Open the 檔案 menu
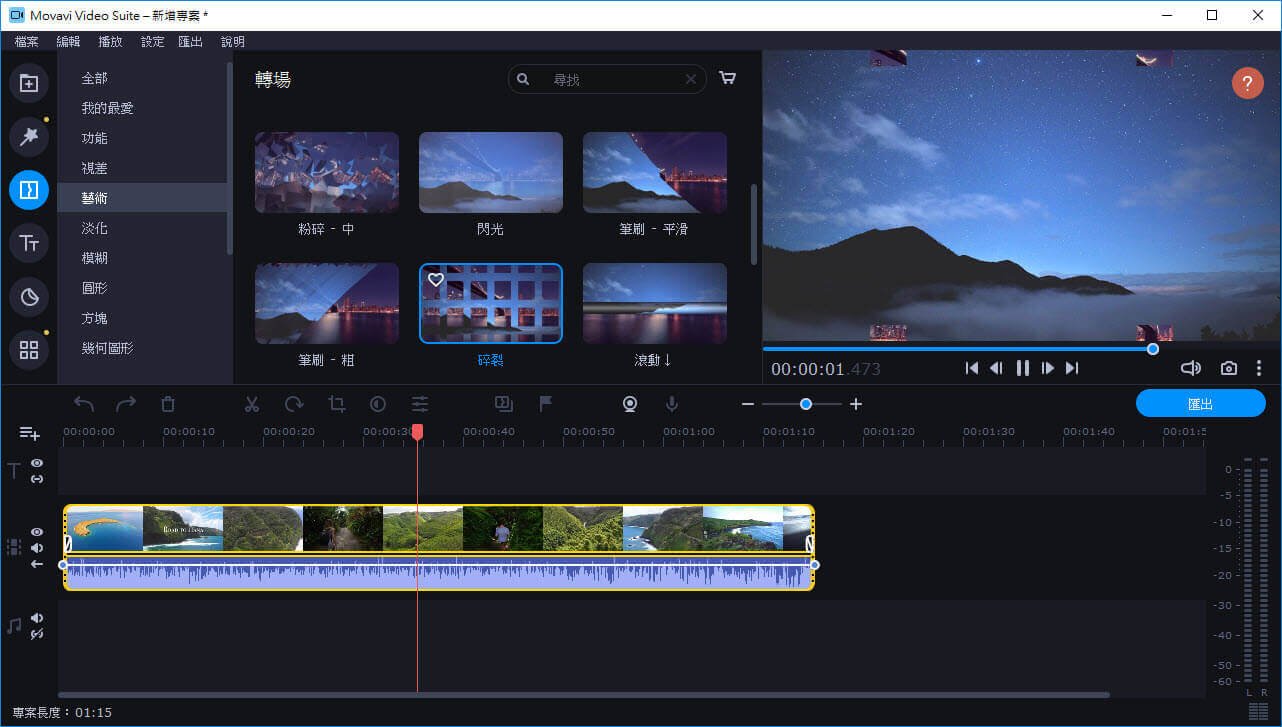This screenshot has height=727, width=1282. (x=27, y=41)
